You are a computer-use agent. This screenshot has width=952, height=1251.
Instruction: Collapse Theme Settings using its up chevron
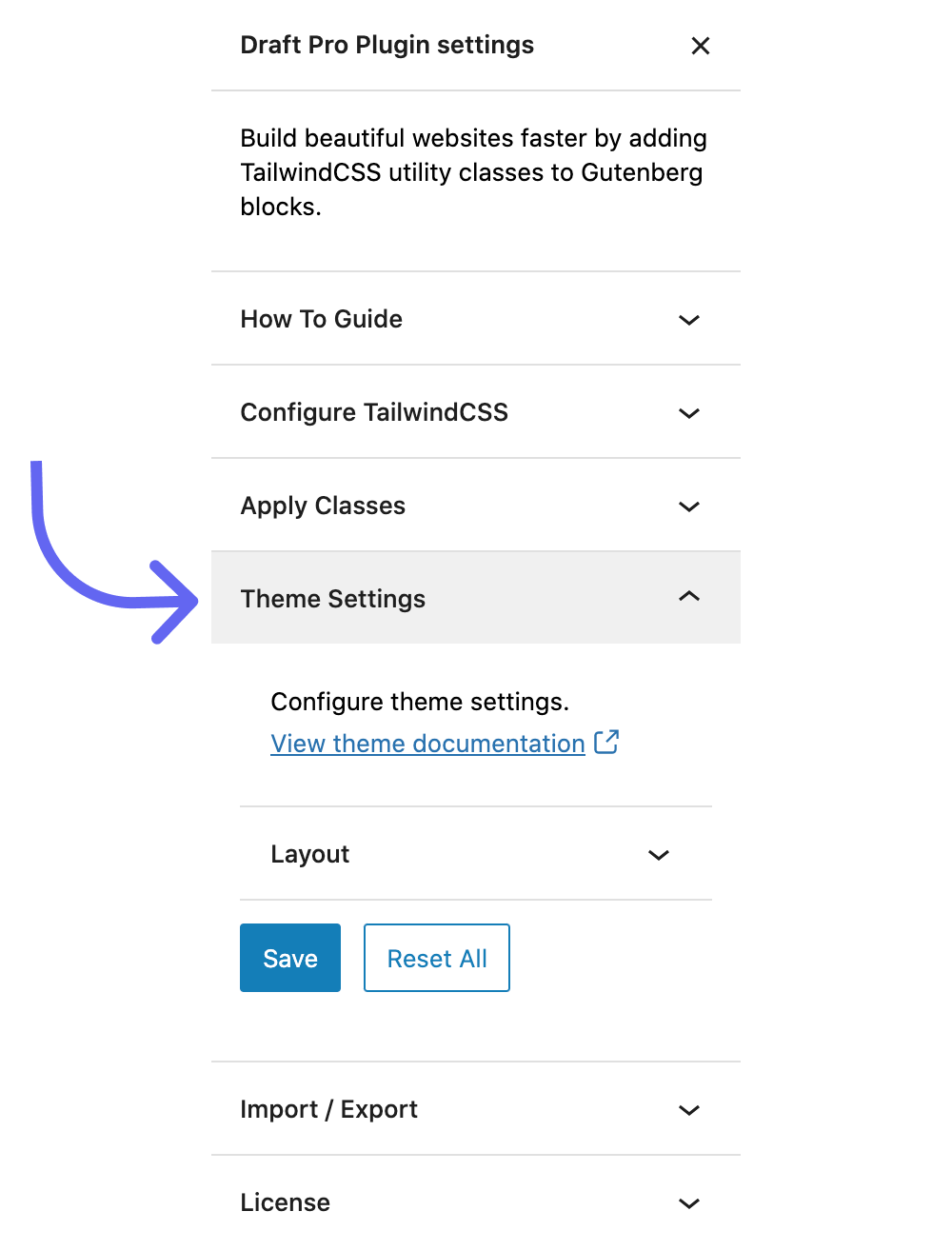[689, 597]
